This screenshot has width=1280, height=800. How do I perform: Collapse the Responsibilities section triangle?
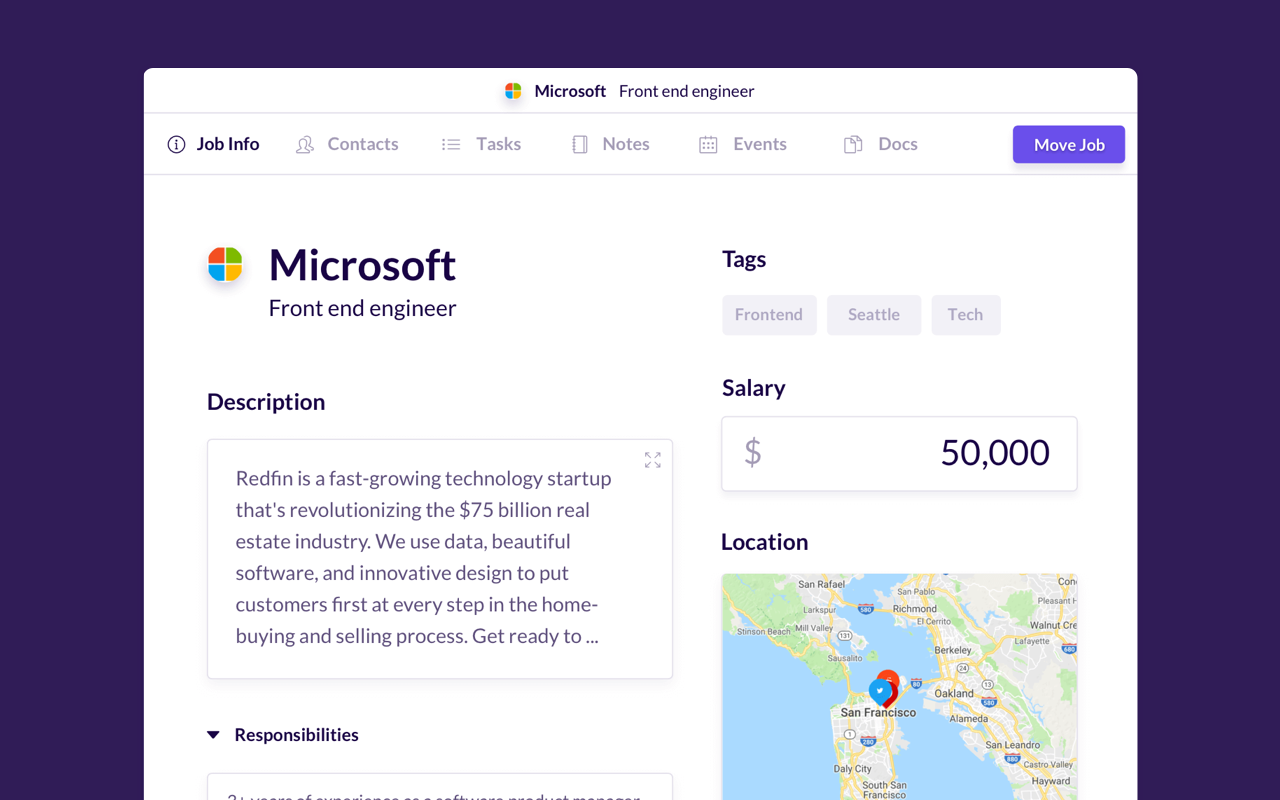[213, 735]
